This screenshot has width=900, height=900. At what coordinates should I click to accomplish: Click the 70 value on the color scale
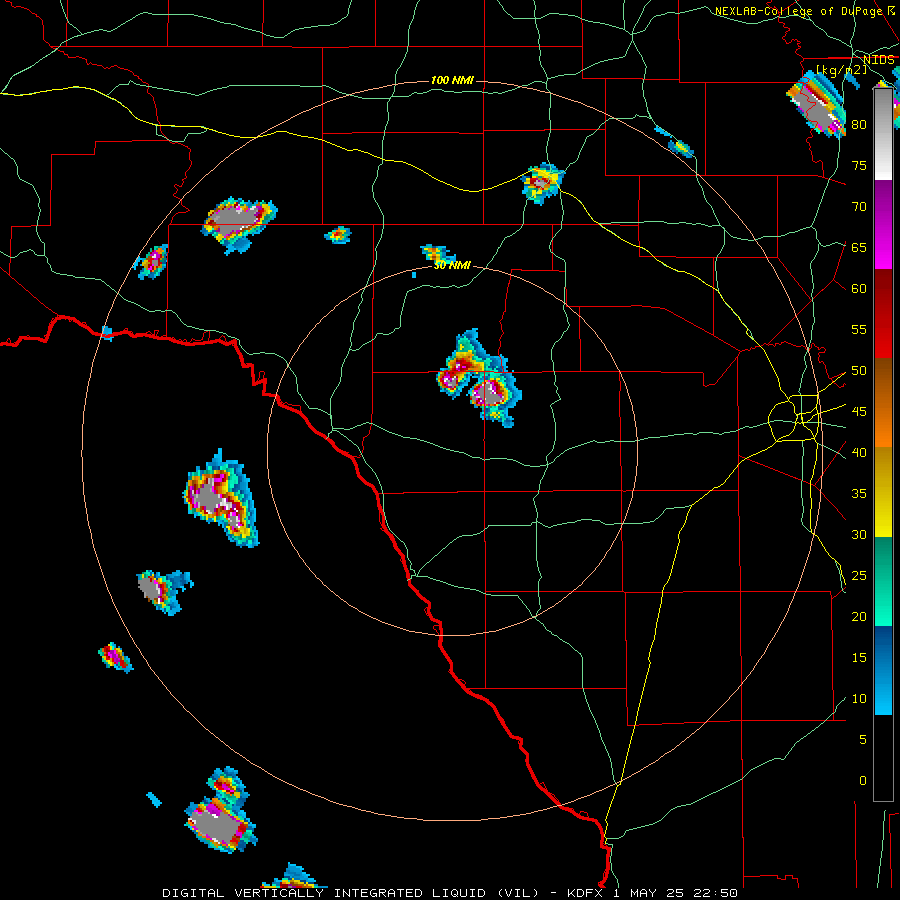[x=859, y=207]
